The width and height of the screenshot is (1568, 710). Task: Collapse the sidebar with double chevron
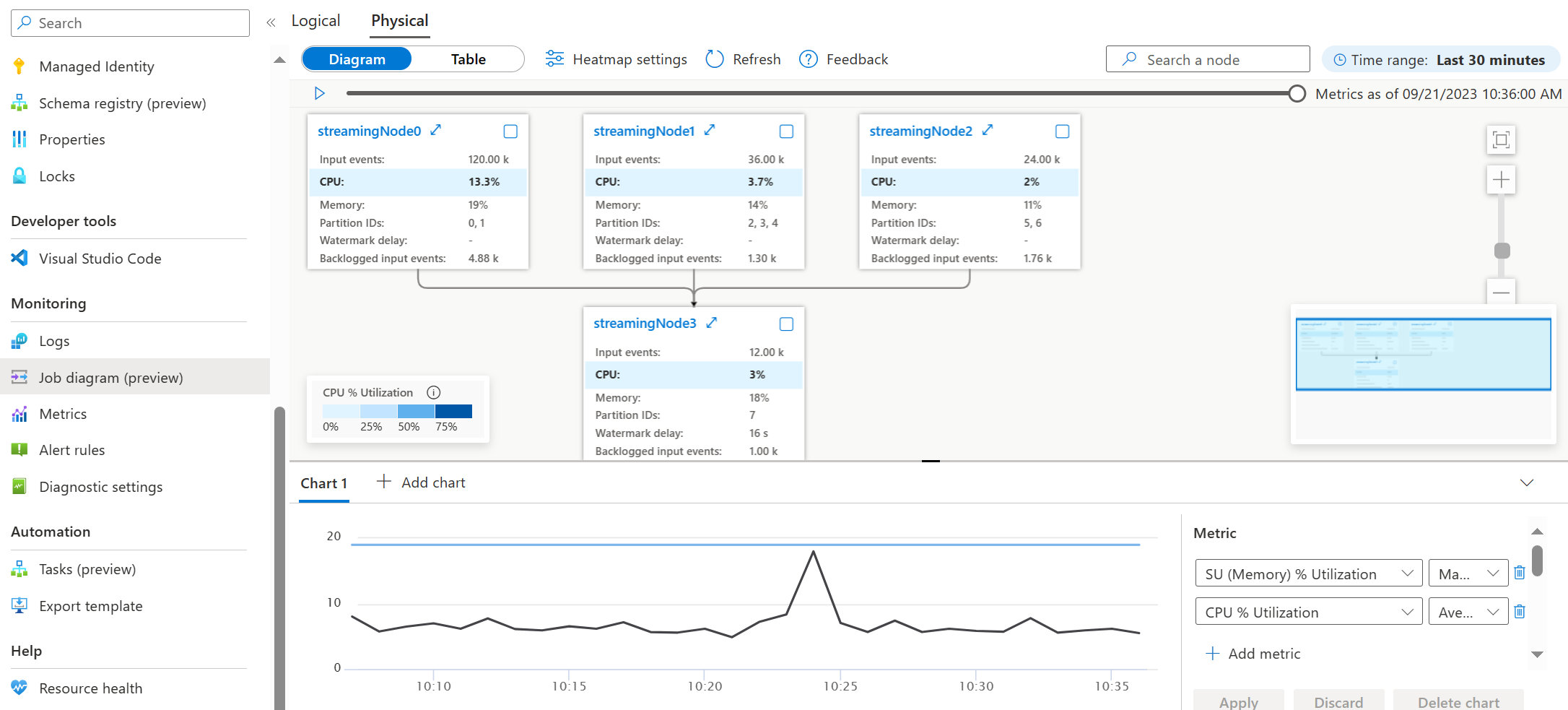(271, 22)
